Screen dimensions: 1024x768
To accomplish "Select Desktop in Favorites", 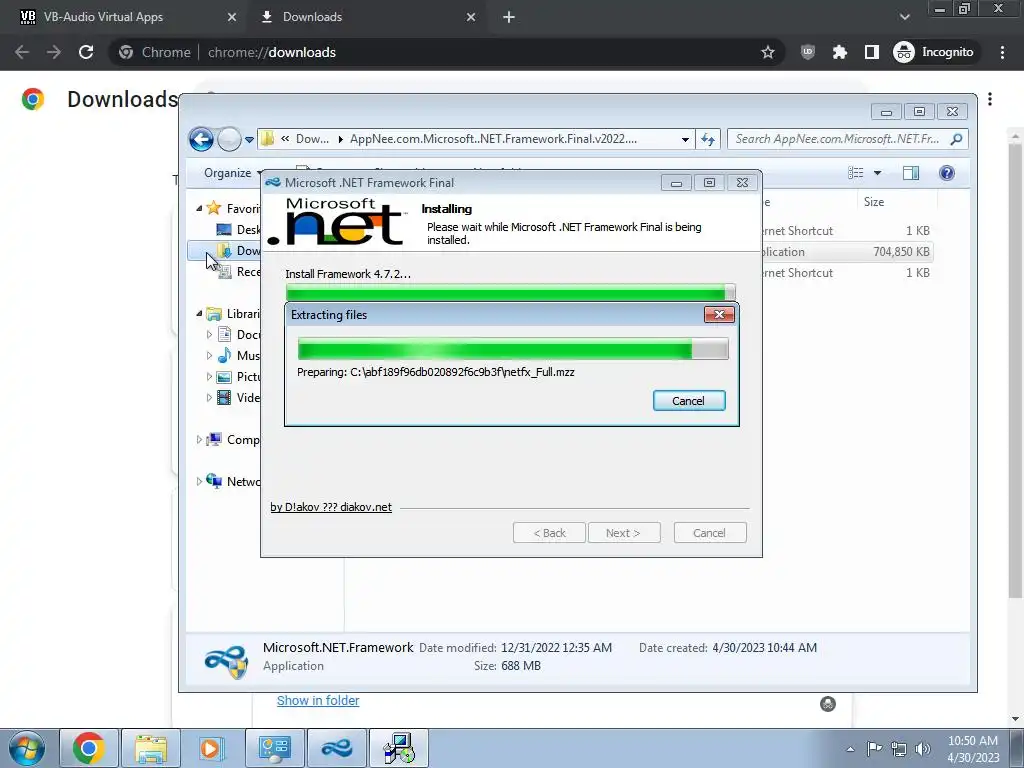I will coord(238,230).
